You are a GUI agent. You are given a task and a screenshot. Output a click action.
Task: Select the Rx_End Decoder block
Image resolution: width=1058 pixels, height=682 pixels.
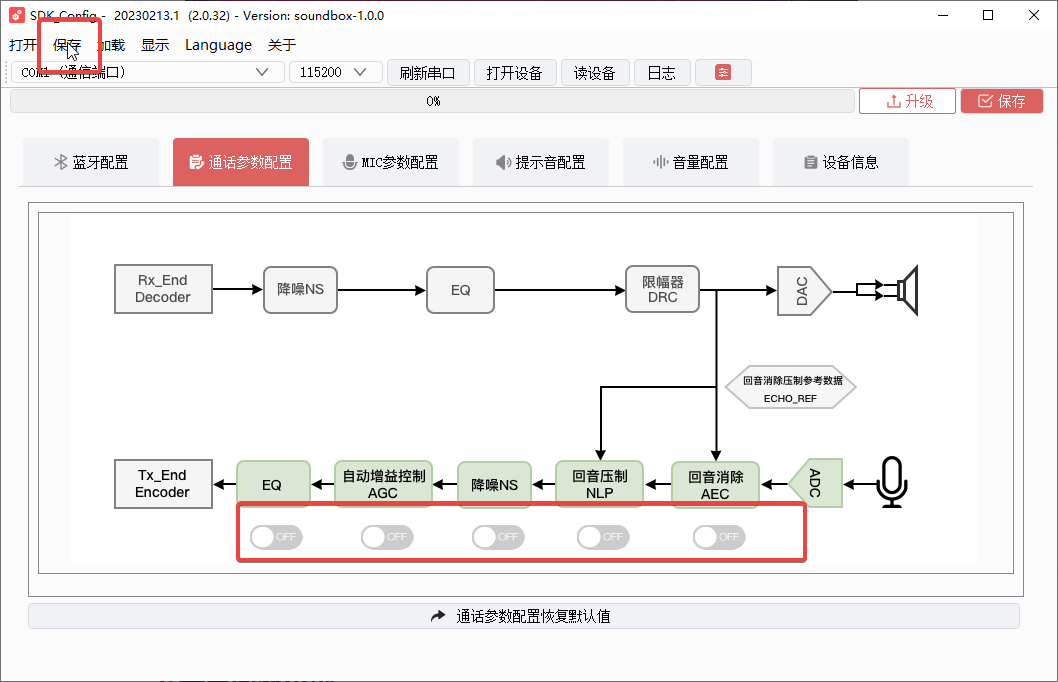[163, 289]
